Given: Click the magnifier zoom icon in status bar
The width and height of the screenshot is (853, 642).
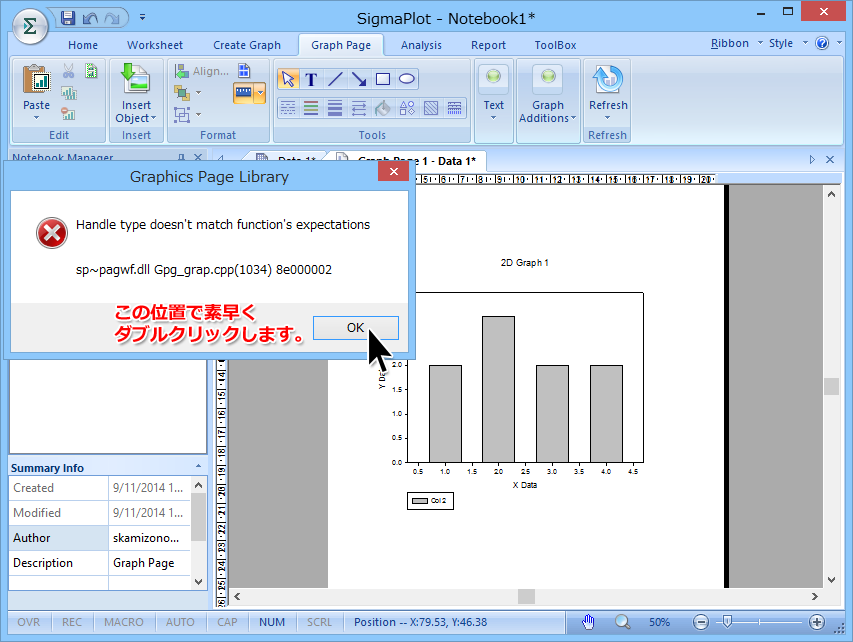Looking at the screenshot, I should [x=622, y=622].
